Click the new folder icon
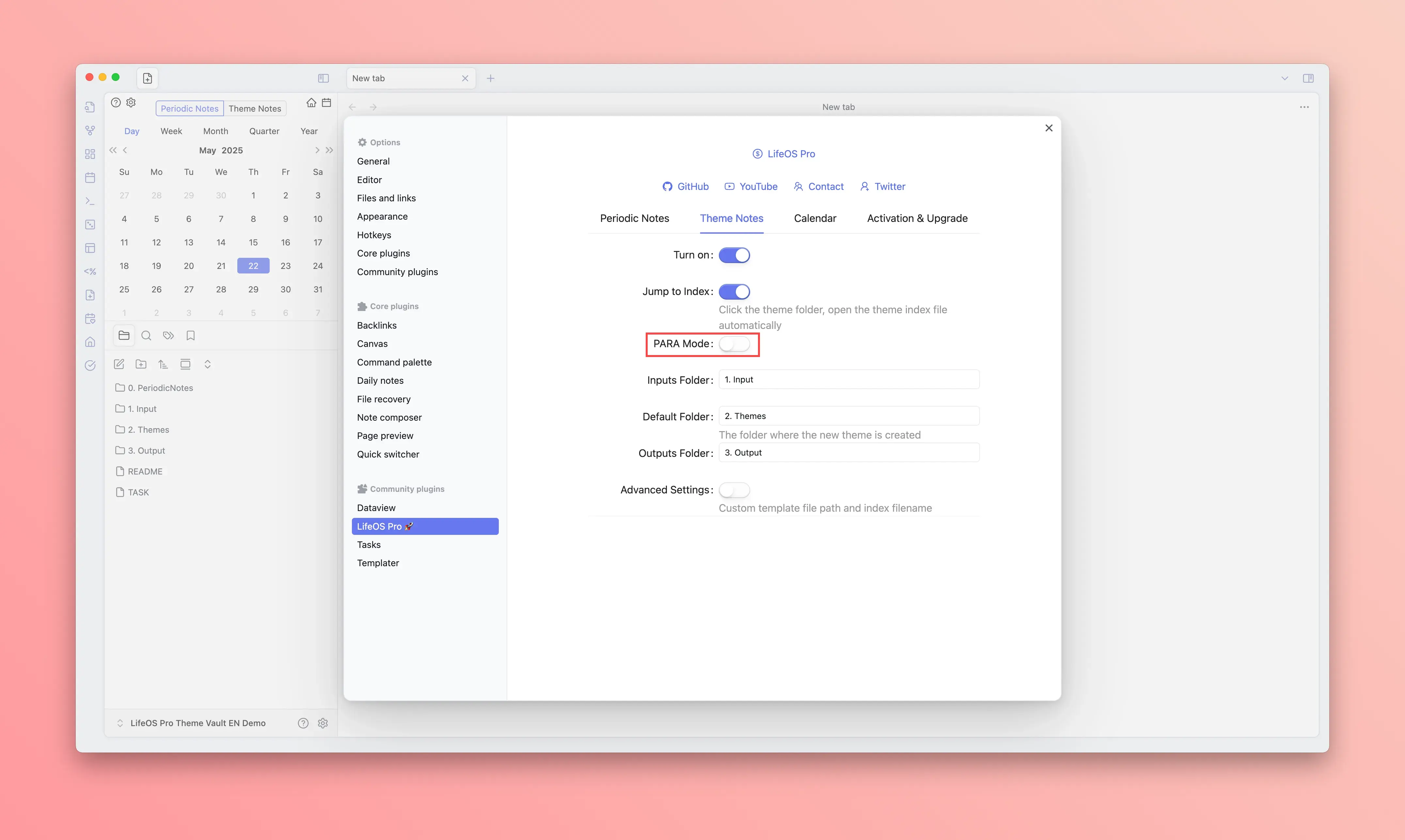The height and width of the screenshot is (840, 1405). pyautogui.click(x=141, y=364)
